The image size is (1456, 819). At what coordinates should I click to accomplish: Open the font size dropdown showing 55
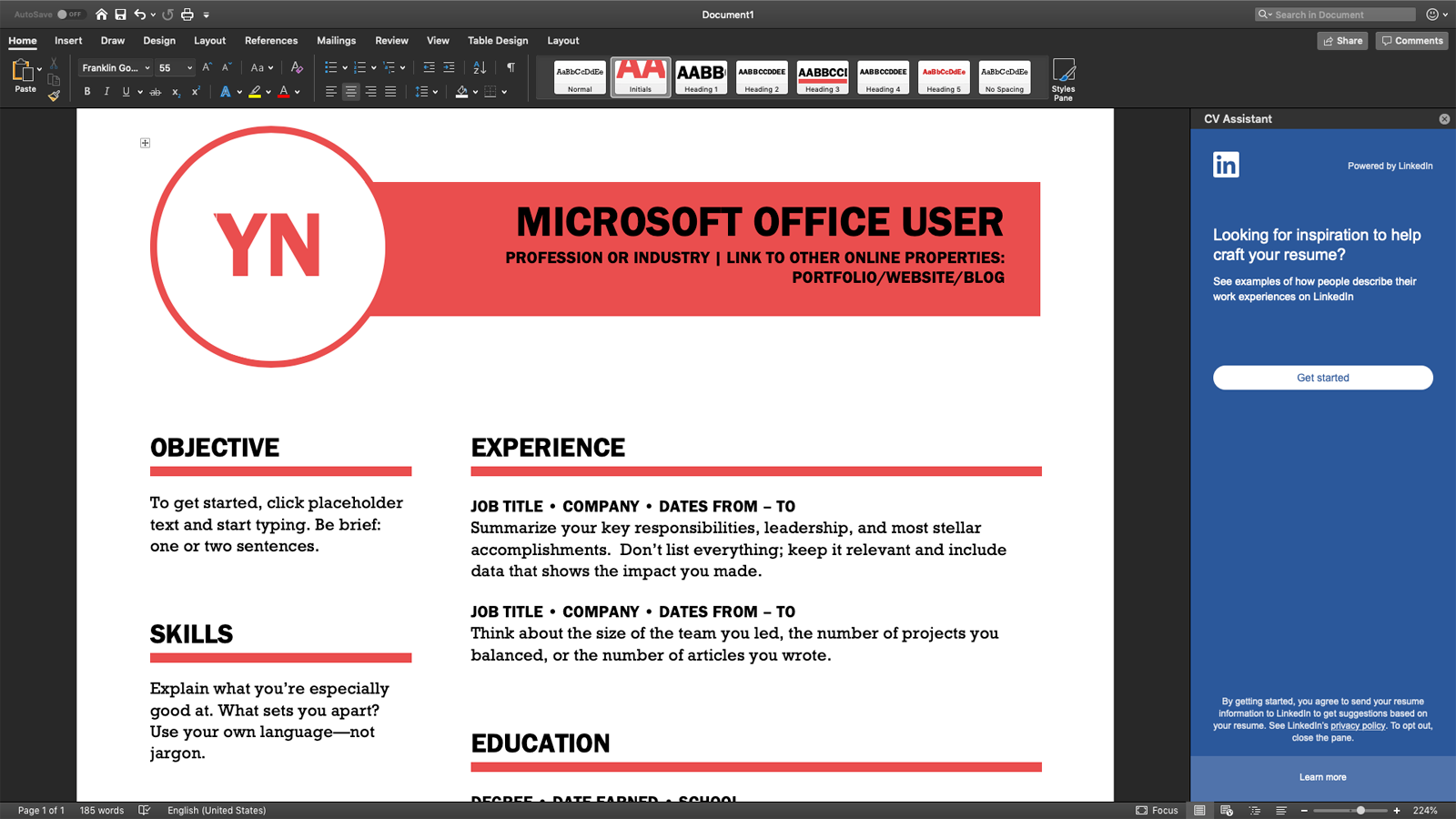189,68
